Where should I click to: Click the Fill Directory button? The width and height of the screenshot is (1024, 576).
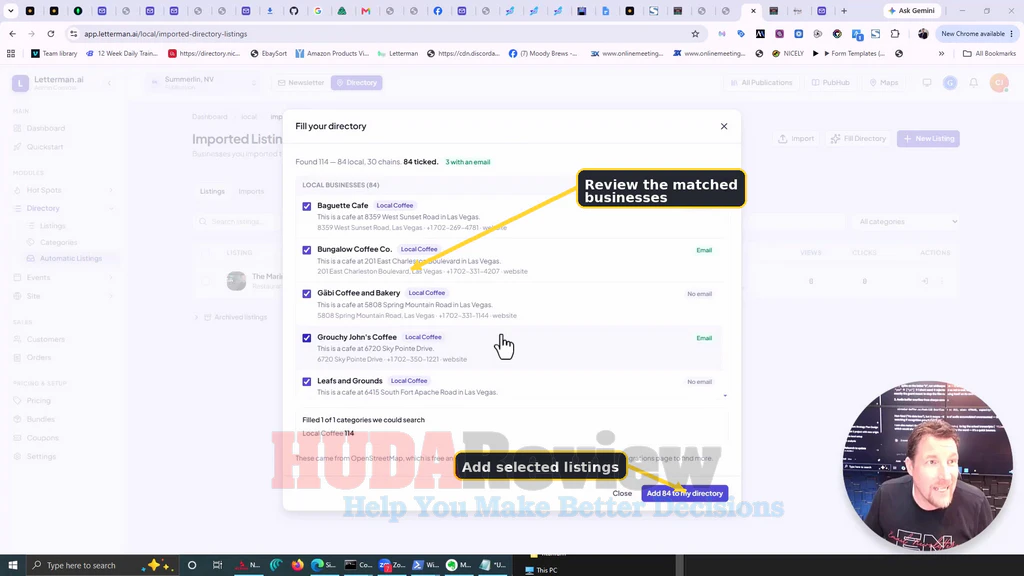coord(858,138)
